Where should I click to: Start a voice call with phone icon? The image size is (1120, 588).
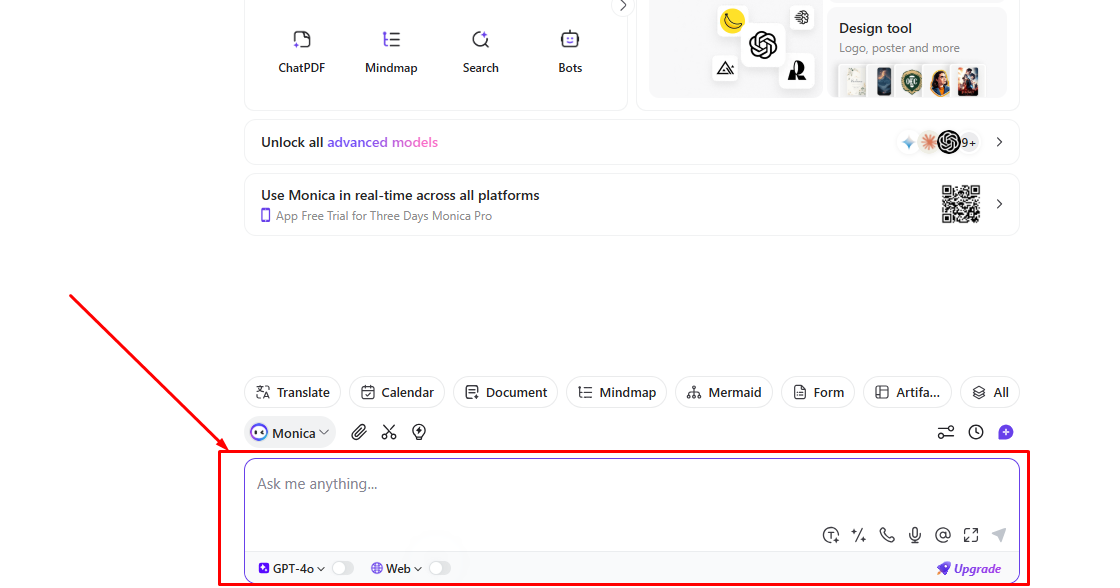tap(887, 535)
